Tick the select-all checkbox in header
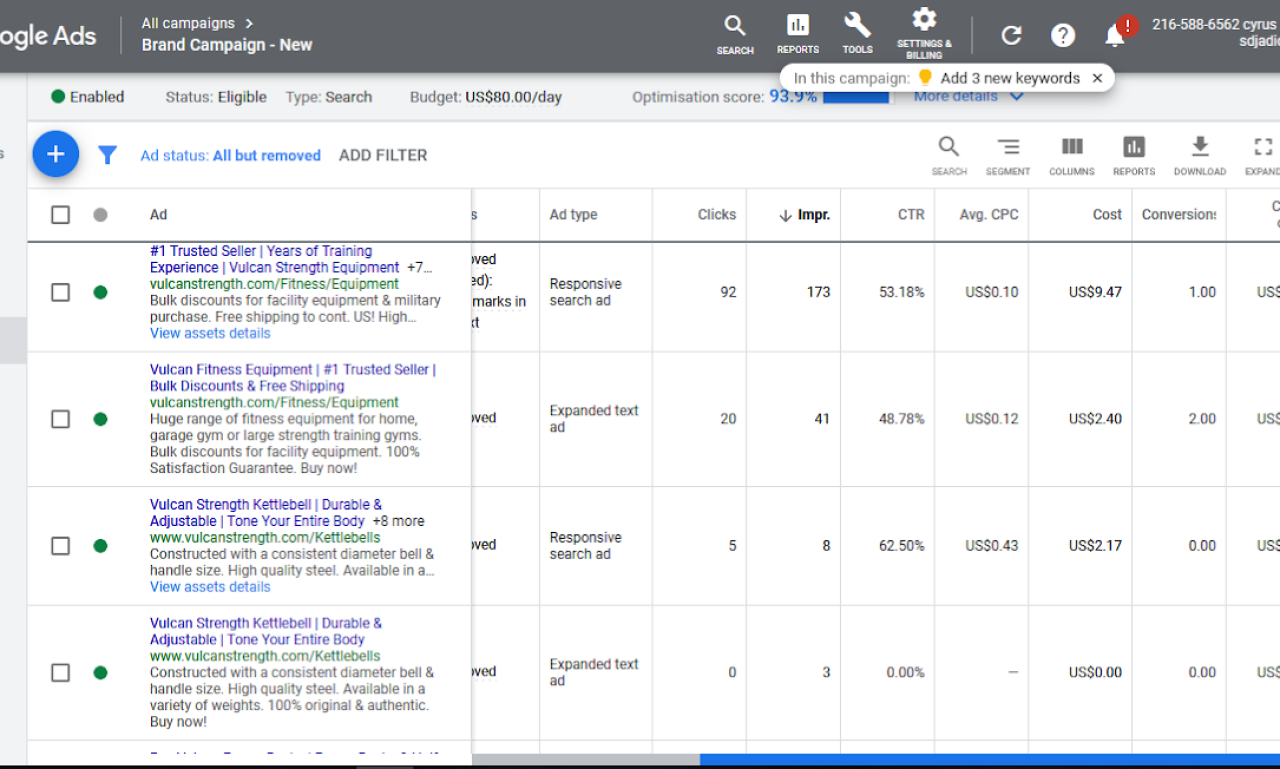Image resolution: width=1280 pixels, height=769 pixels. point(61,215)
